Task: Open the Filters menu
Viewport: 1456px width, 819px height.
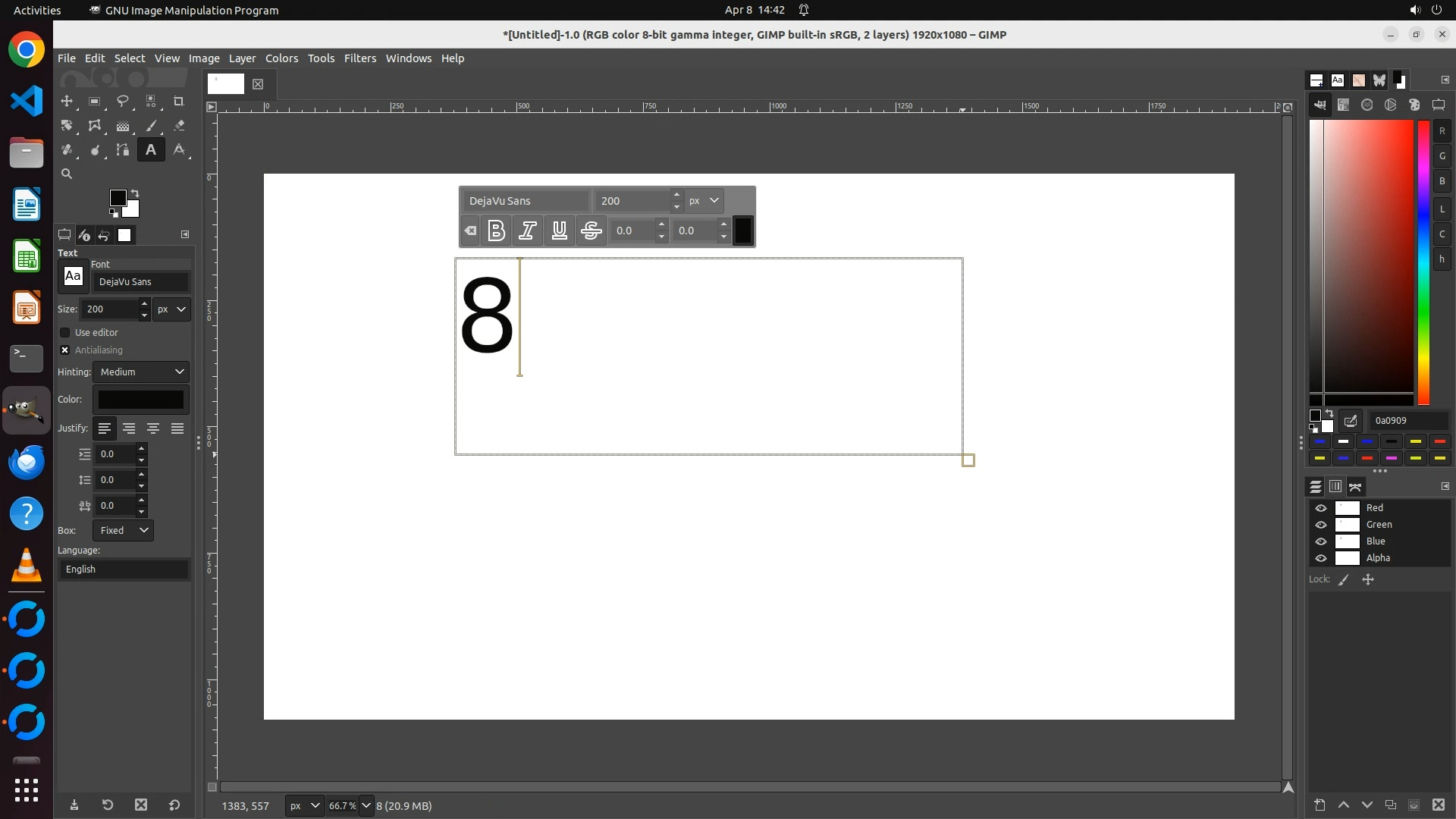Action: 359,58
